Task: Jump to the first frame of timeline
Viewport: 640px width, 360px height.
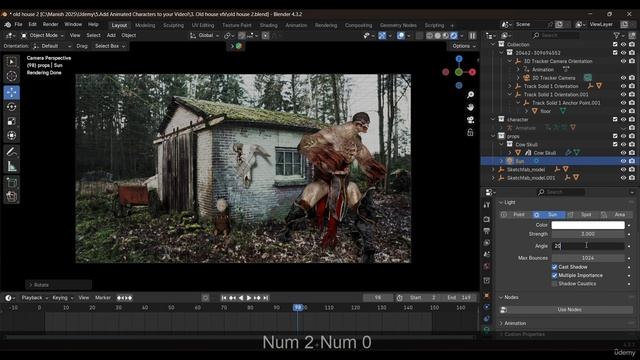Action: coord(224,298)
